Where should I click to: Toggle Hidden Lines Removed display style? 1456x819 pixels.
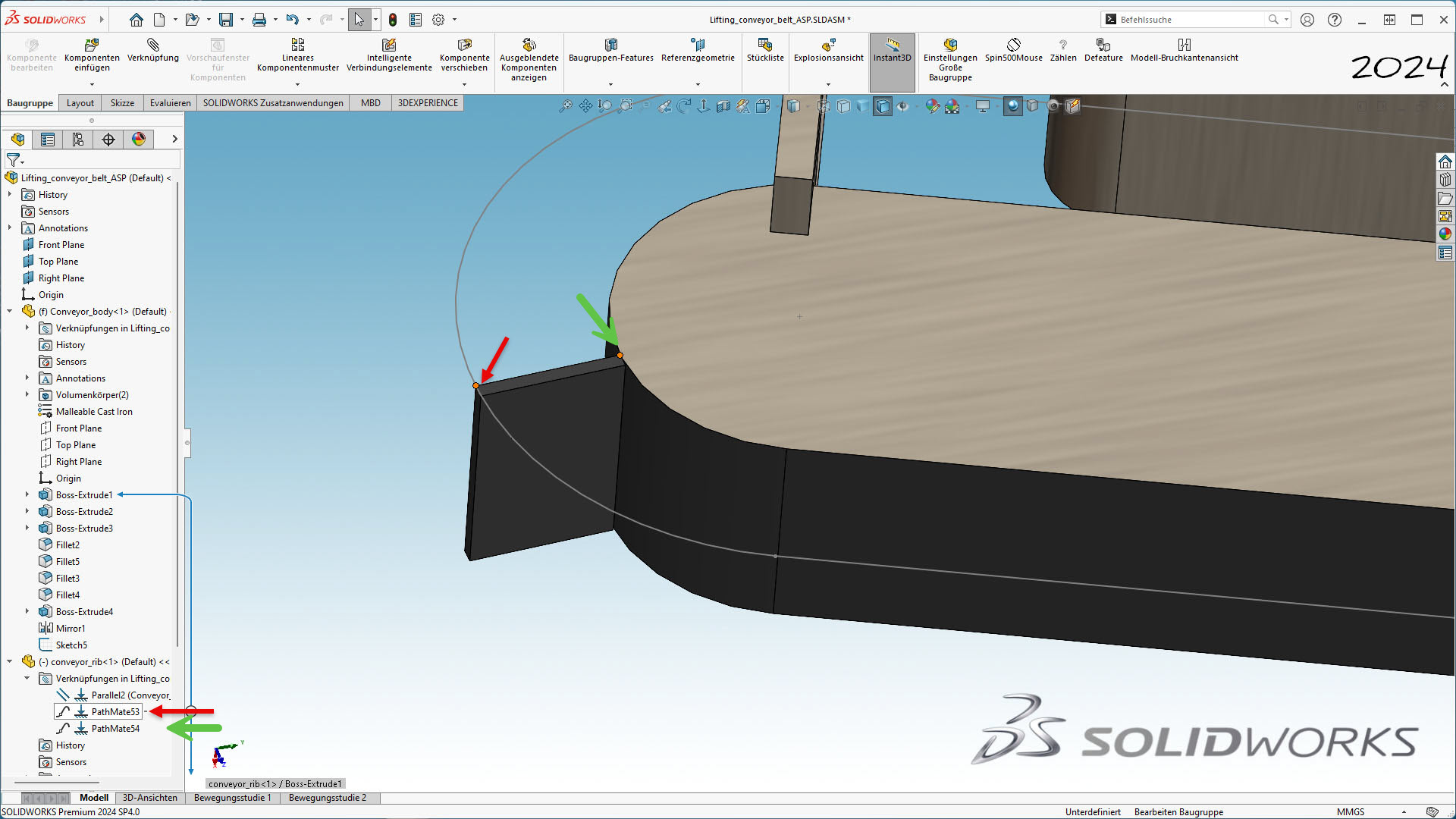(843, 106)
